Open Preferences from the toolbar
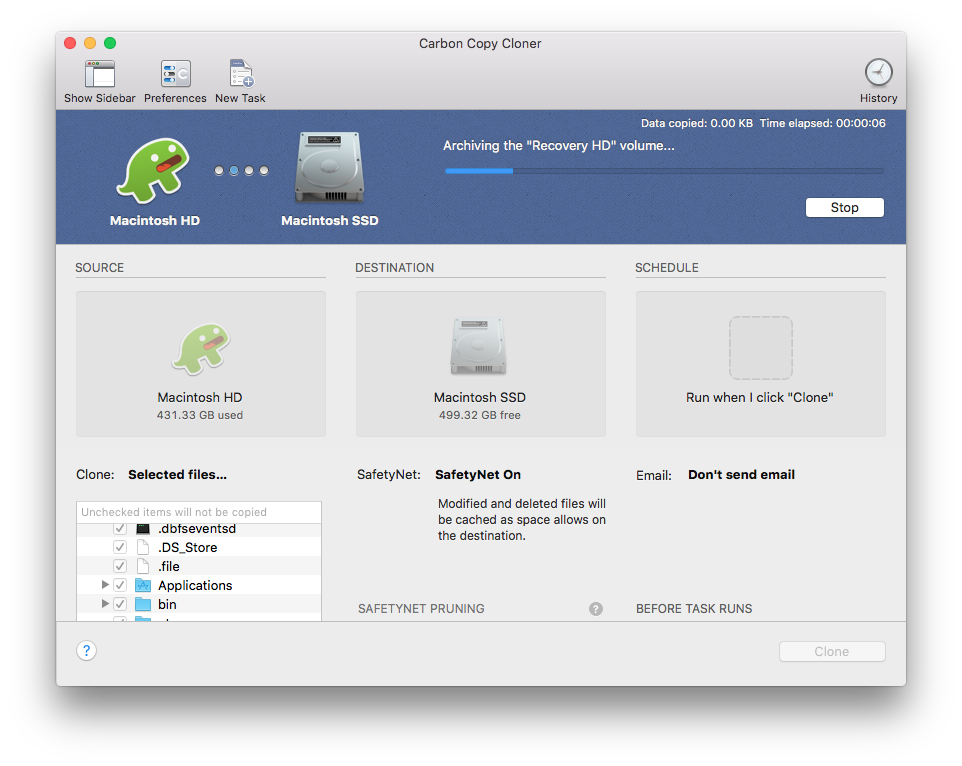The width and height of the screenshot is (962, 766). [175, 75]
